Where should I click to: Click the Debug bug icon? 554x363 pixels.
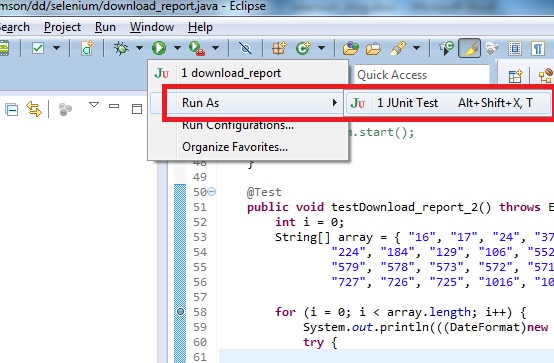click(121, 48)
